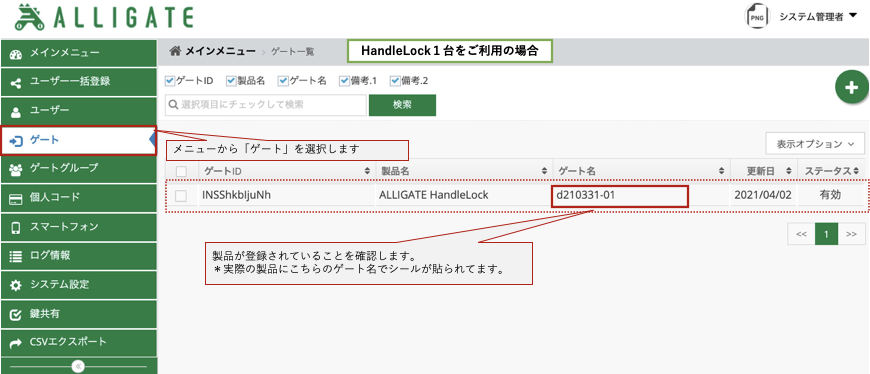
Task: Click the home icon in breadcrumb
Action: [175, 51]
